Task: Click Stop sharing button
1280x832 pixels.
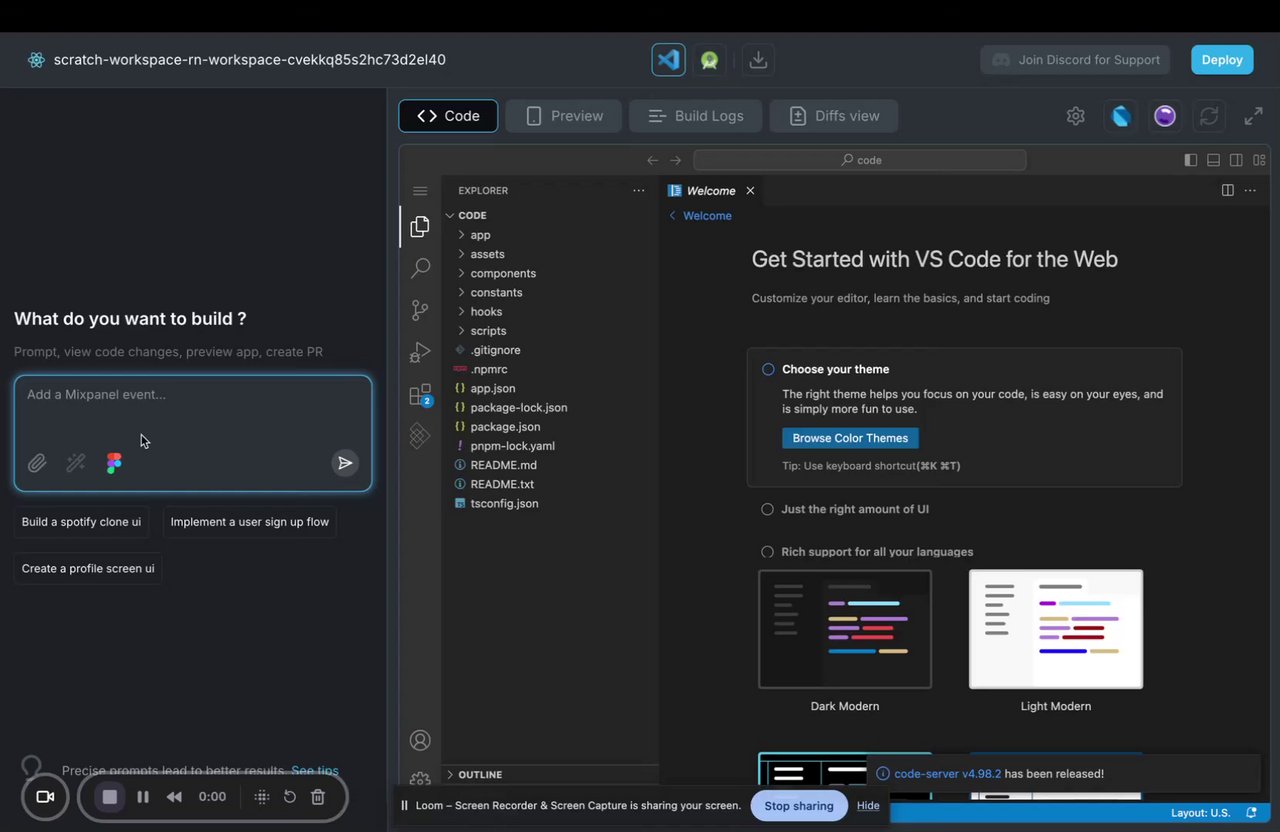Action: [x=799, y=806]
